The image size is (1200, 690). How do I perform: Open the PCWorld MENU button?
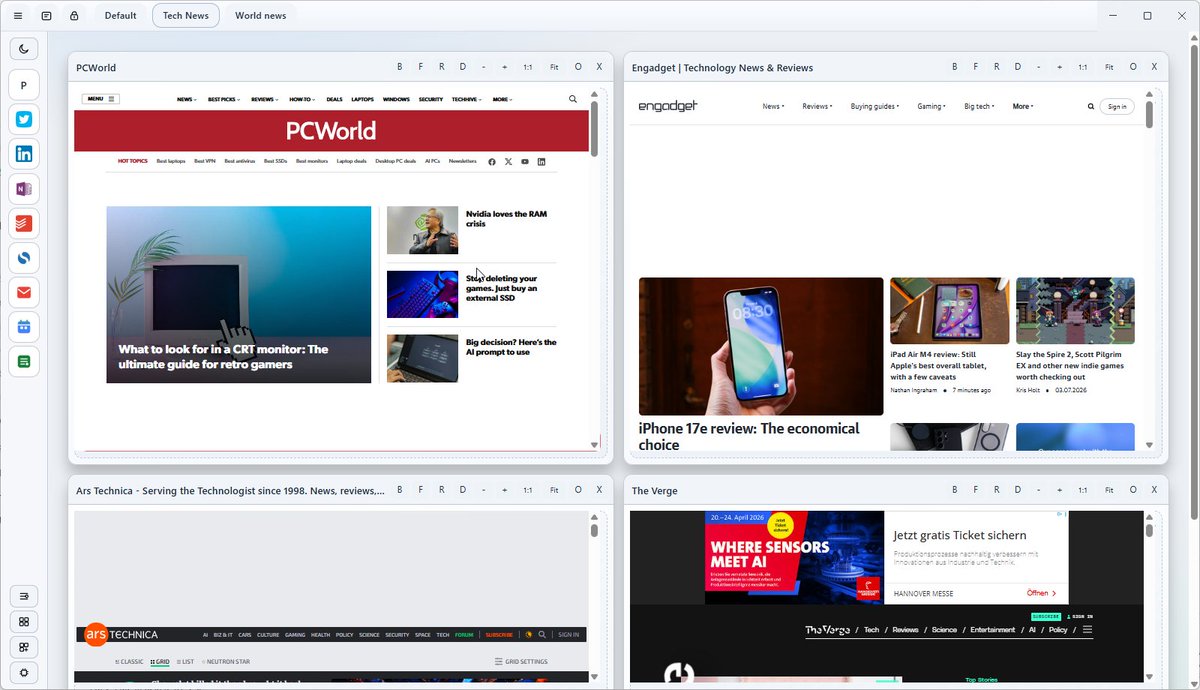point(101,99)
